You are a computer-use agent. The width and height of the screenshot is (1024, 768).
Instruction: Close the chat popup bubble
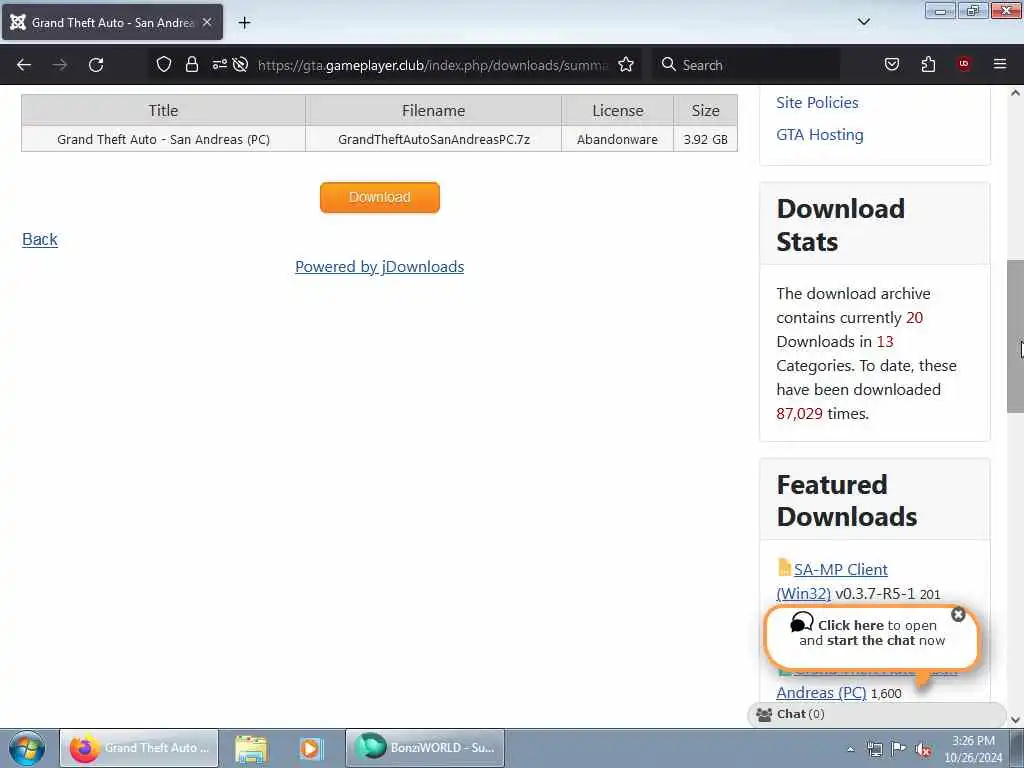click(x=958, y=615)
